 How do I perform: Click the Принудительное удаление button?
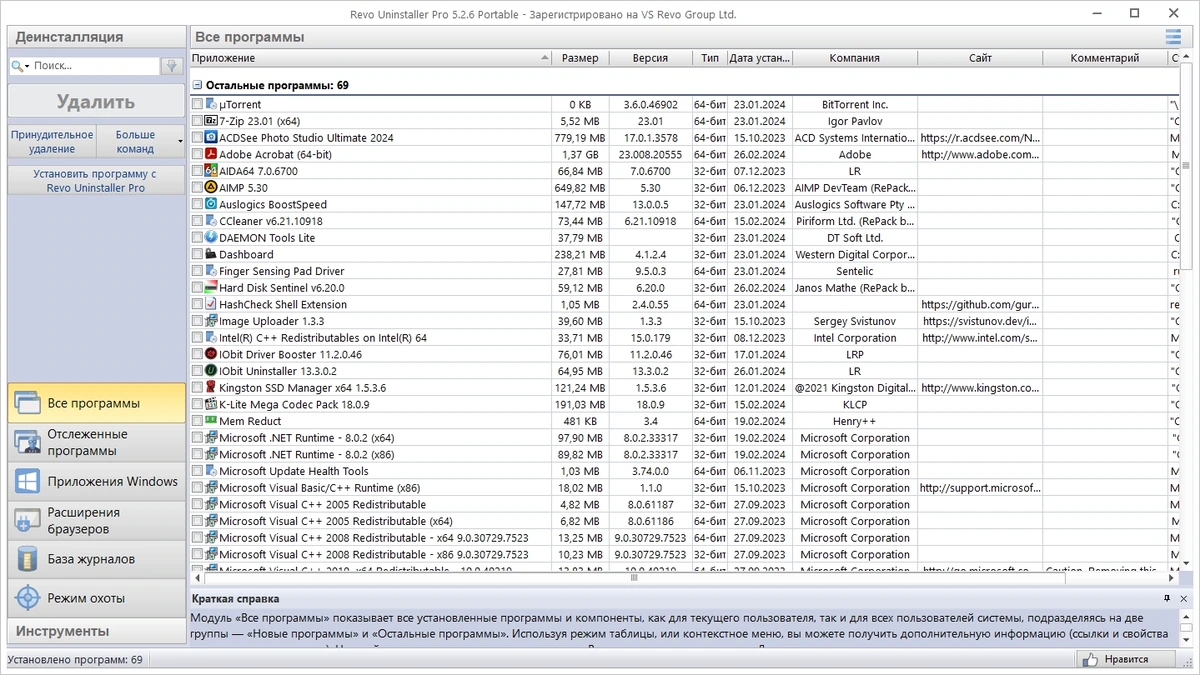point(52,141)
